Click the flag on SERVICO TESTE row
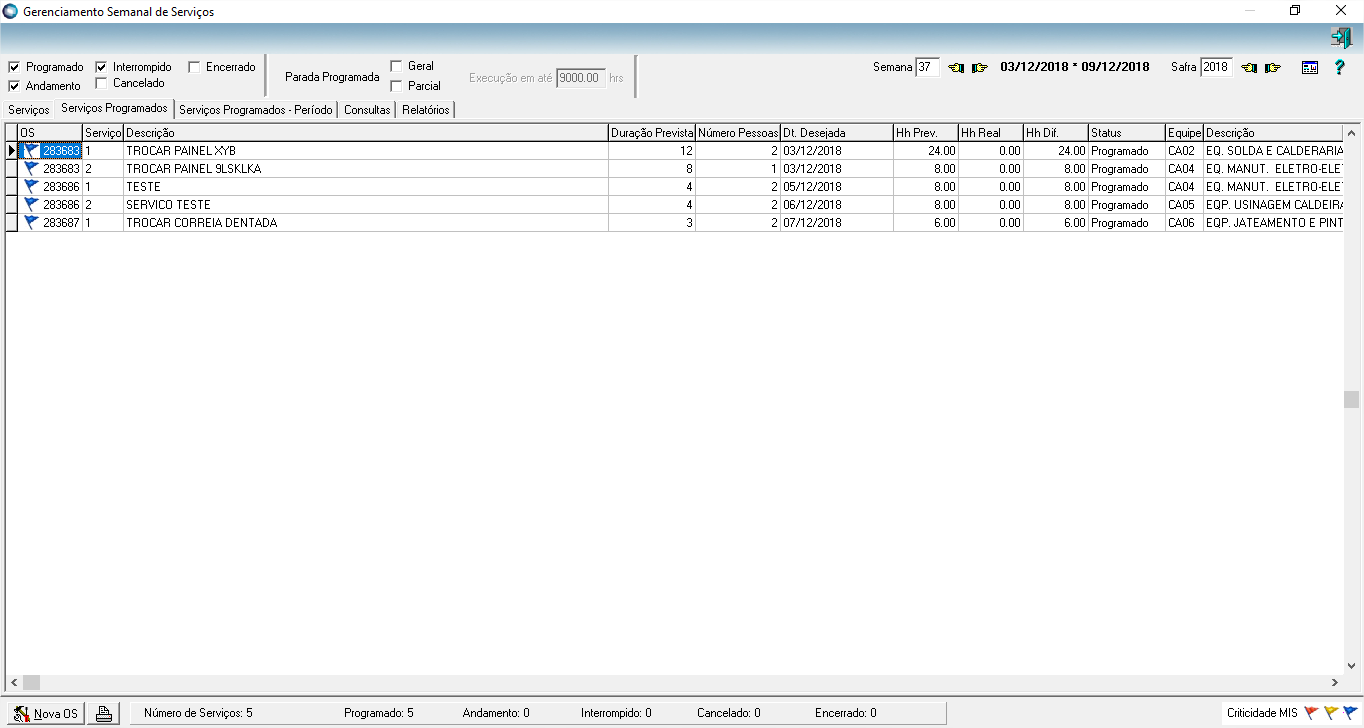This screenshot has width=1364, height=728. 31,205
